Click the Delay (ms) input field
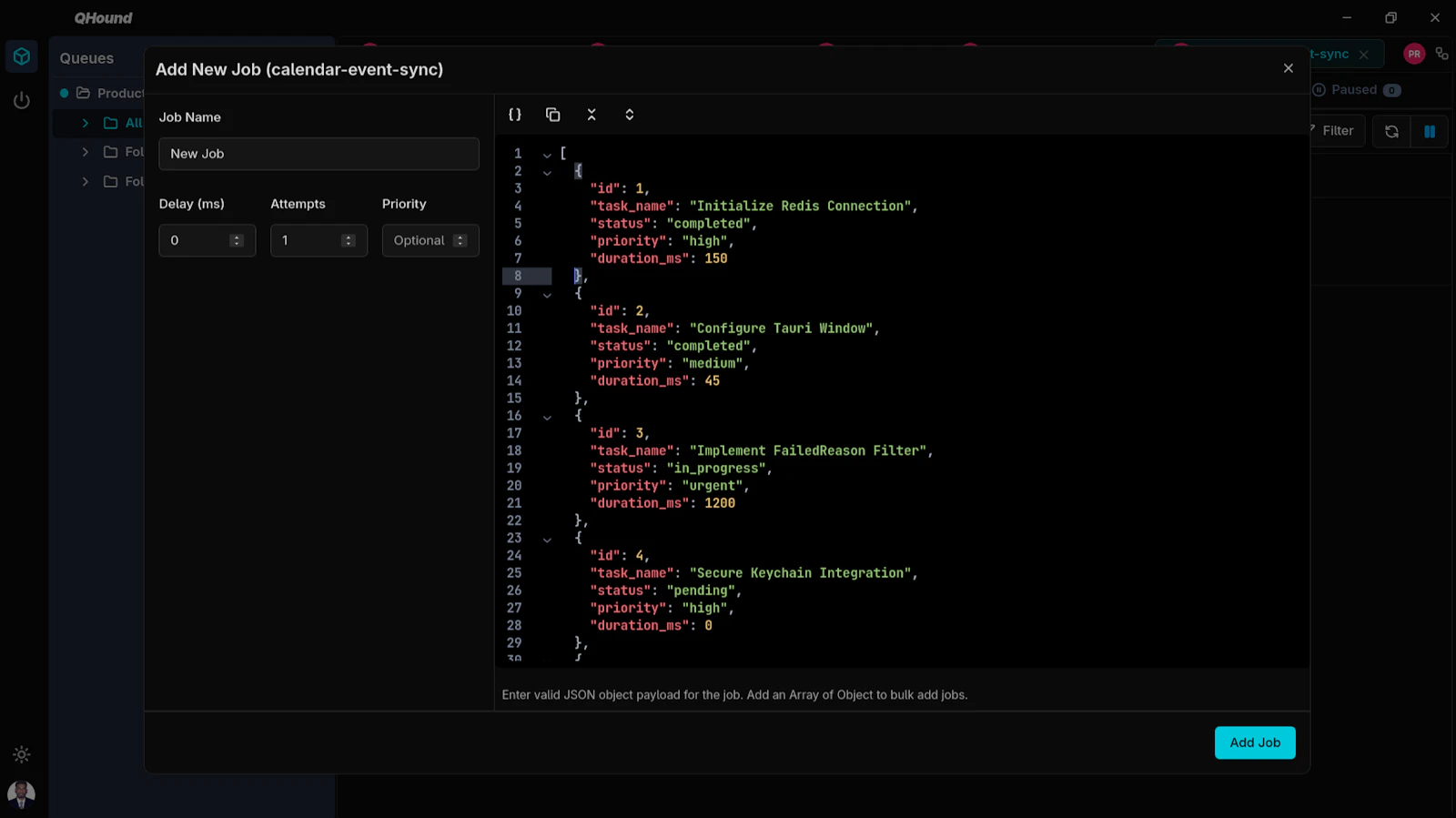The width and height of the screenshot is (1456, 818). 207,240
